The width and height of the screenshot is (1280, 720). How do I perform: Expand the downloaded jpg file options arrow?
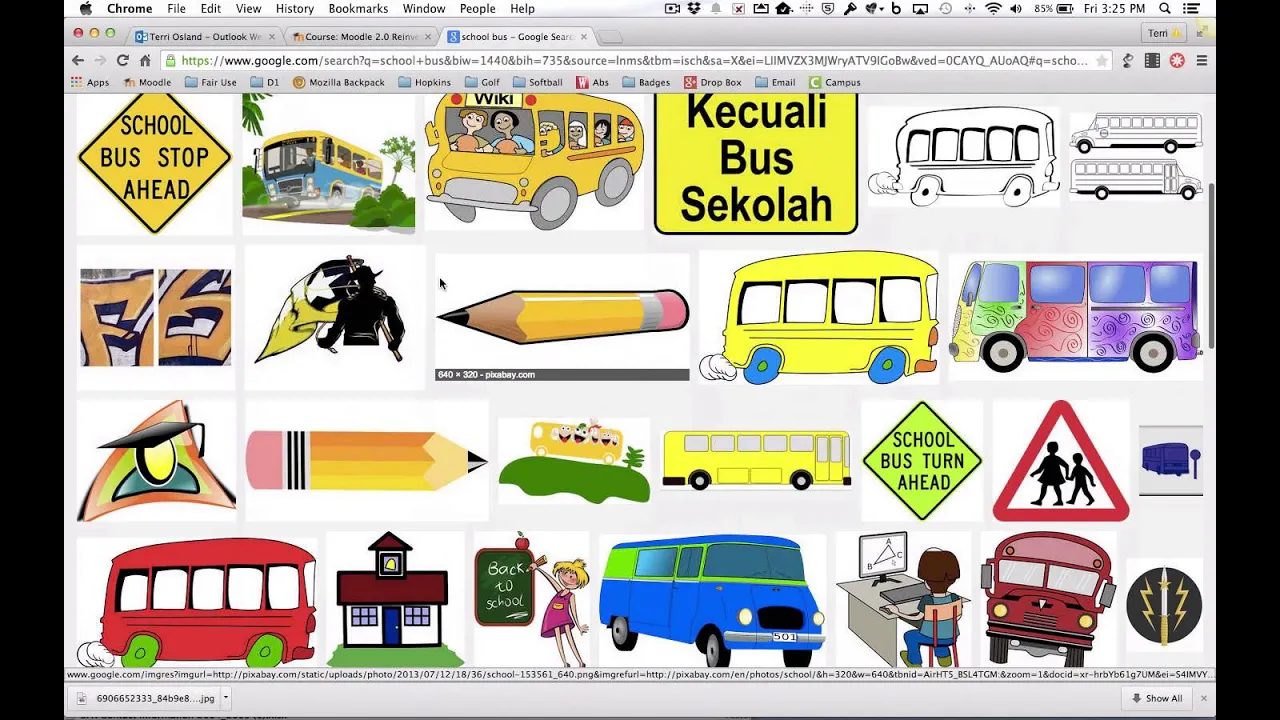coord(226,698)
